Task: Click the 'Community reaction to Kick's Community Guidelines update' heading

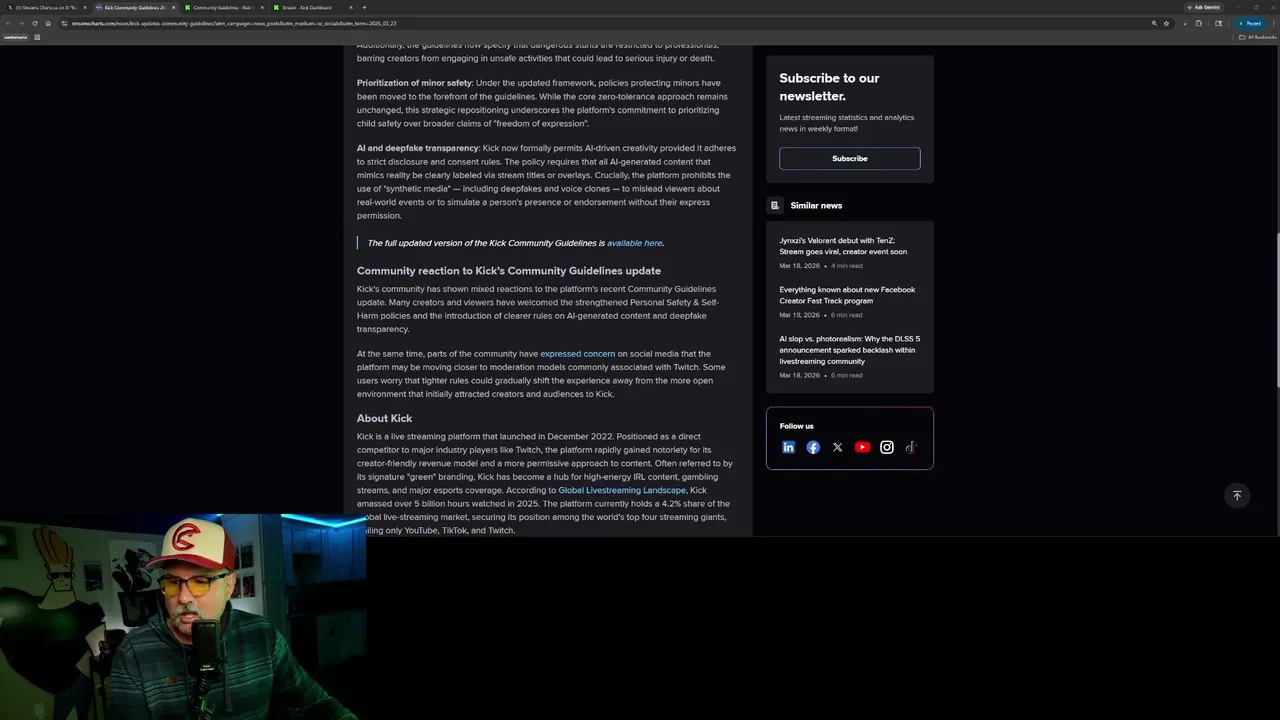Action: (x=509, y=271)
